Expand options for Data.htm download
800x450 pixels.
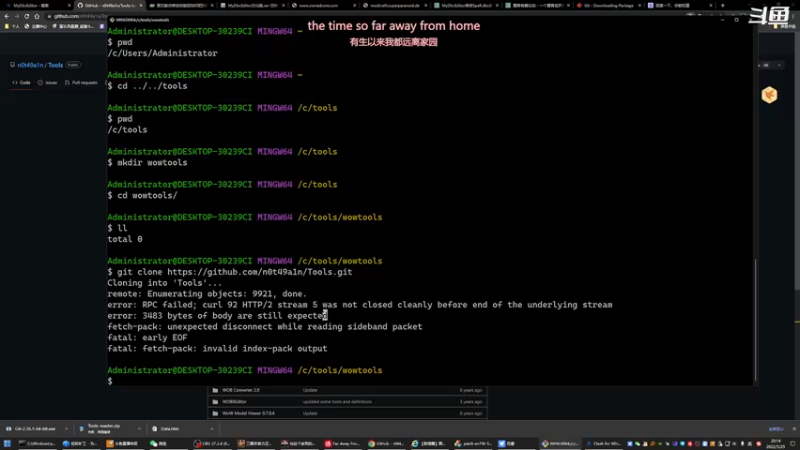tap(212, 429)
